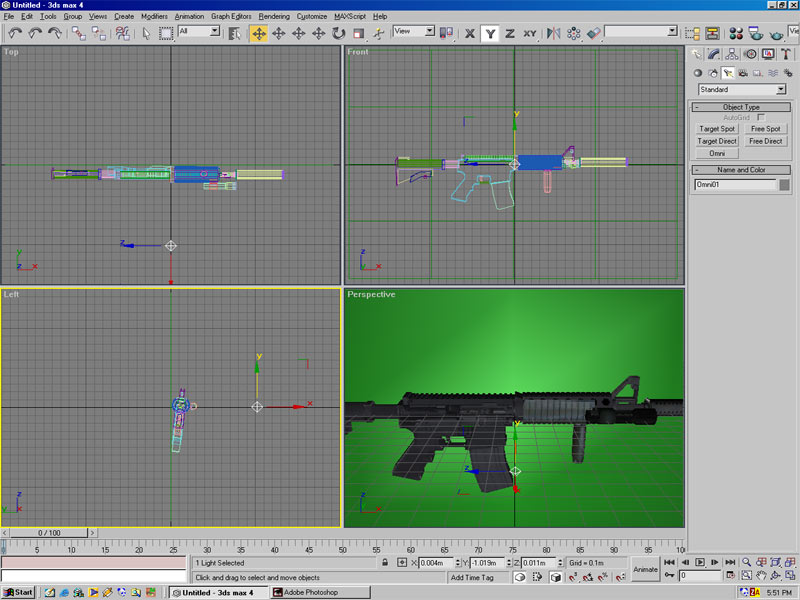Open the Hierarchy command panel tab

[732, 55]
